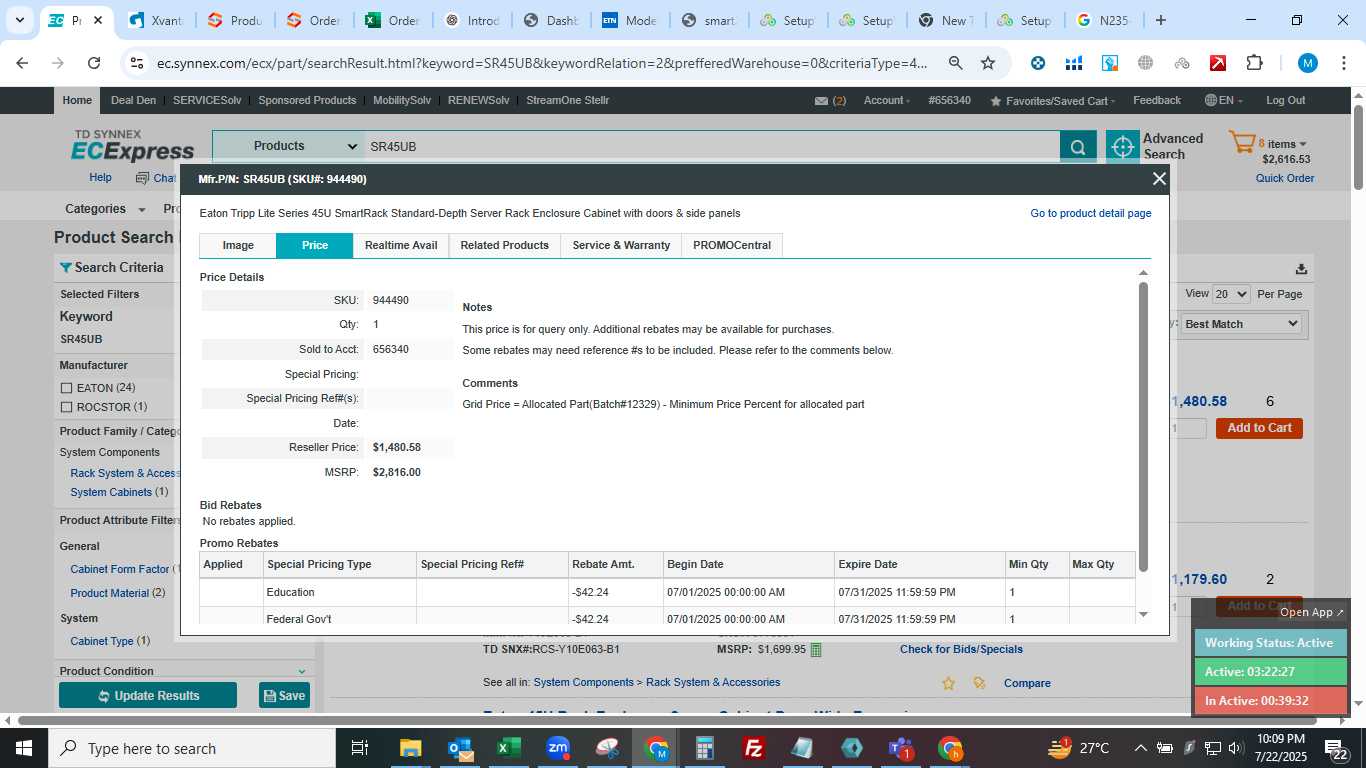Click the Rack System & Accessories breadcrumb link
Viewport: 1366px width, 768px height.
[x=713, y=683]
